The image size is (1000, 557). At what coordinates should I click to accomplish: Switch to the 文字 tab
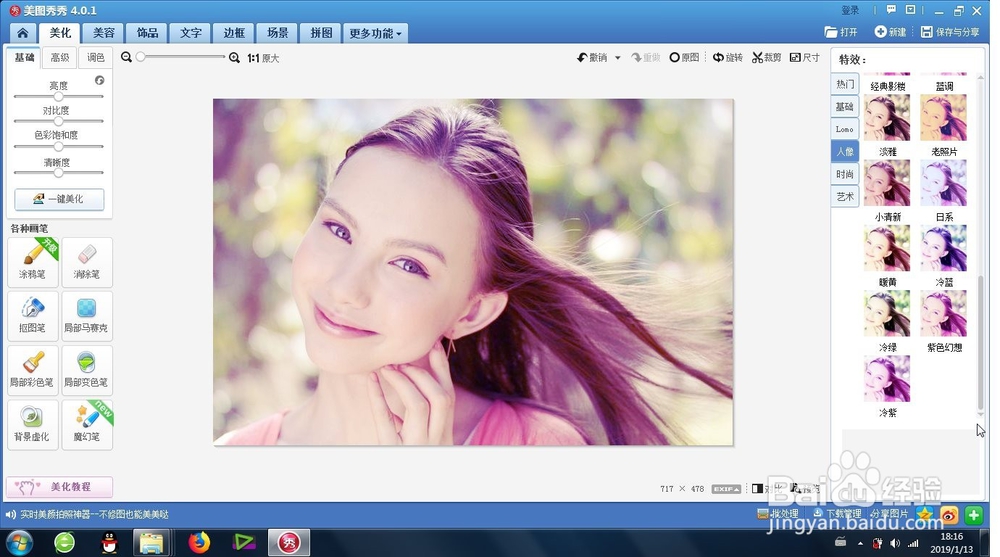pyautogui.click(x=190, y=33)
